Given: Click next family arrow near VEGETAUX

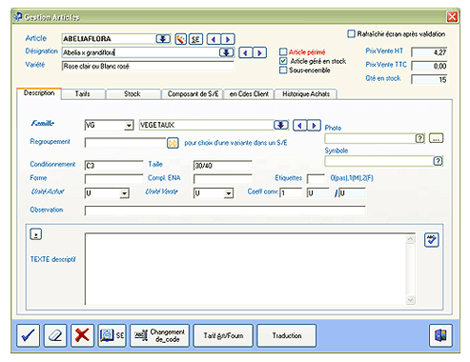Looking at the screenshot, I should (x=314, y=125).
